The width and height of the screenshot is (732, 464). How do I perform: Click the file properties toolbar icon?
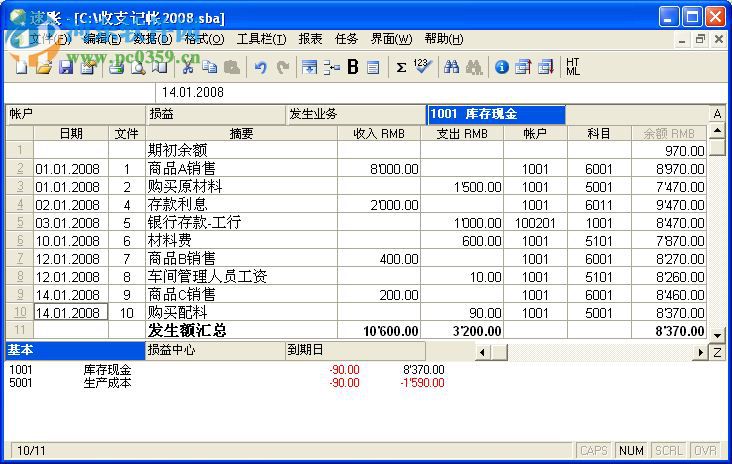click(88, 67)
